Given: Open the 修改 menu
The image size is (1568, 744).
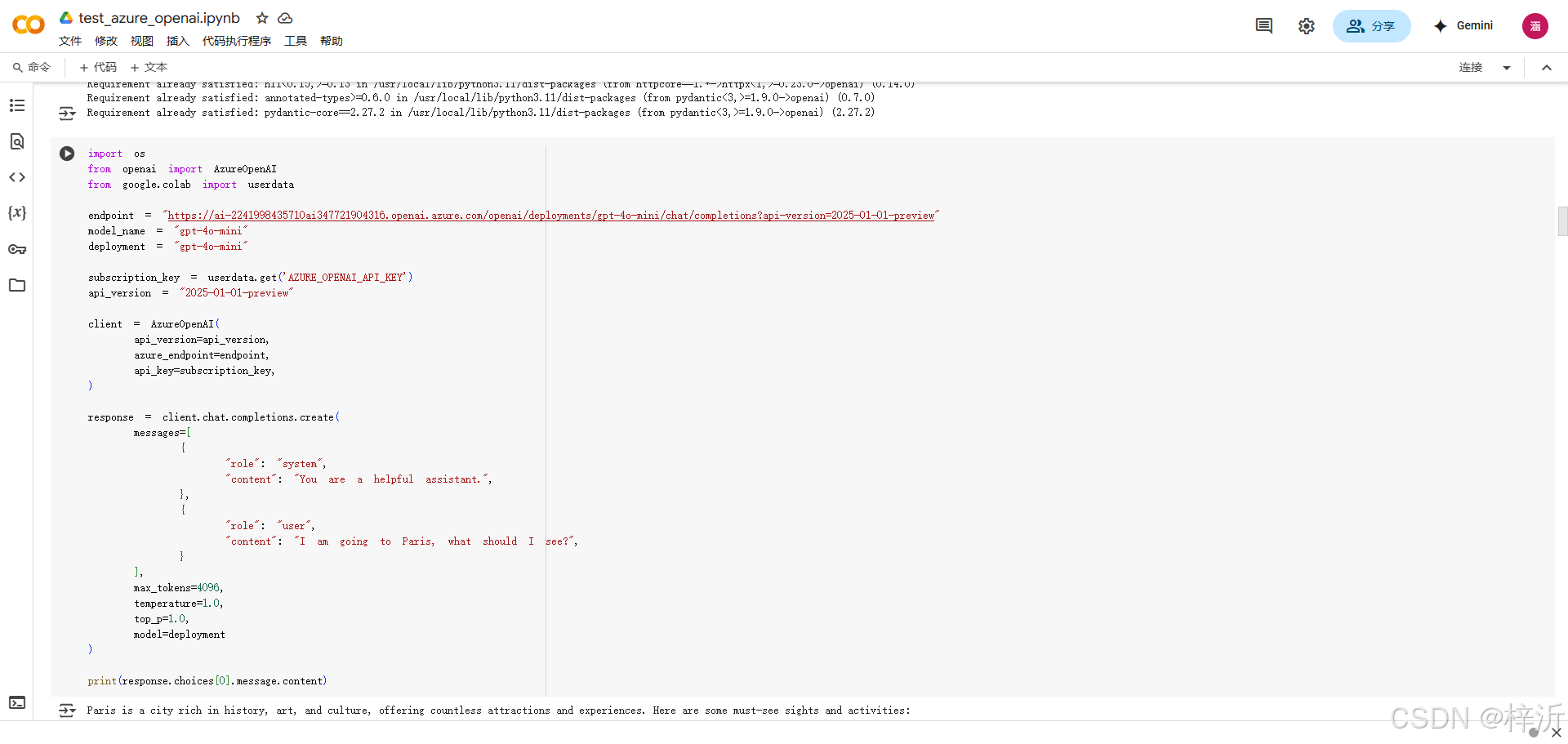Looking at the screenshot, I should 106,41.
